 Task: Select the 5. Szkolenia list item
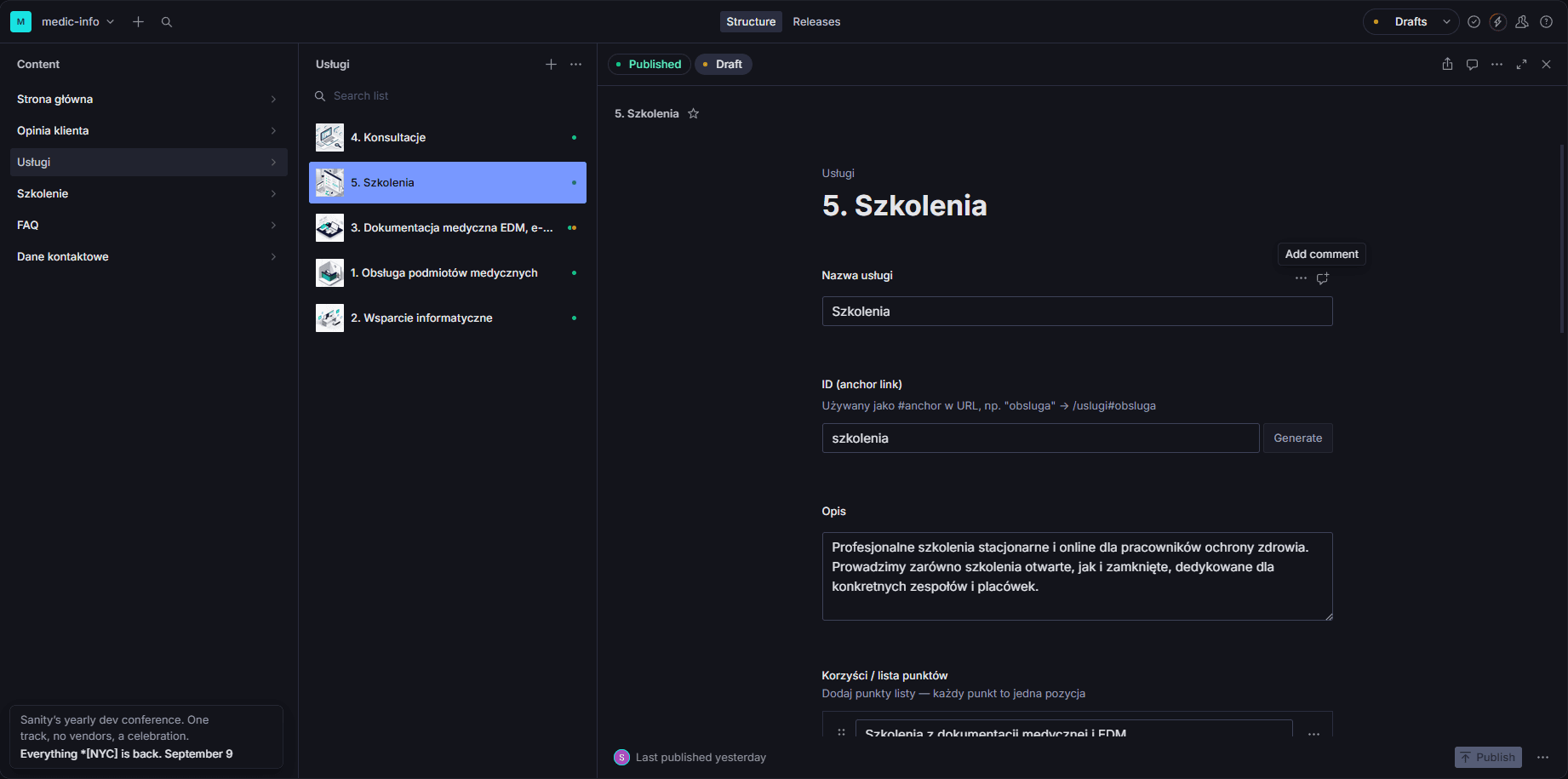click(x=448, y=182)
